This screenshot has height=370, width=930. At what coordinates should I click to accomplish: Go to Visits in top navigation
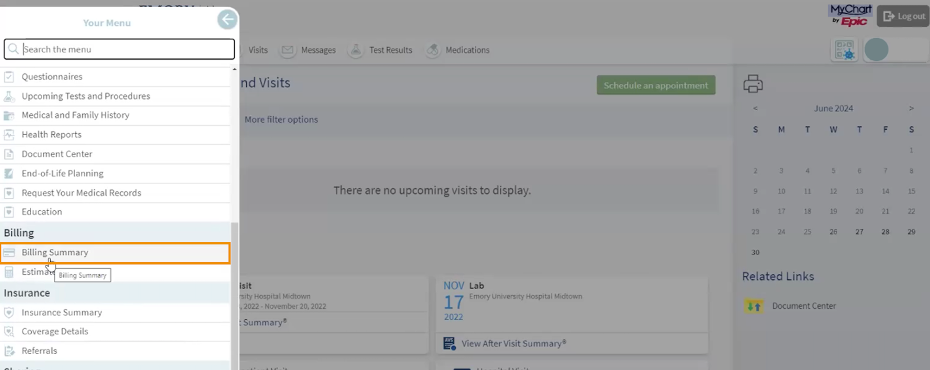point(258,50)
